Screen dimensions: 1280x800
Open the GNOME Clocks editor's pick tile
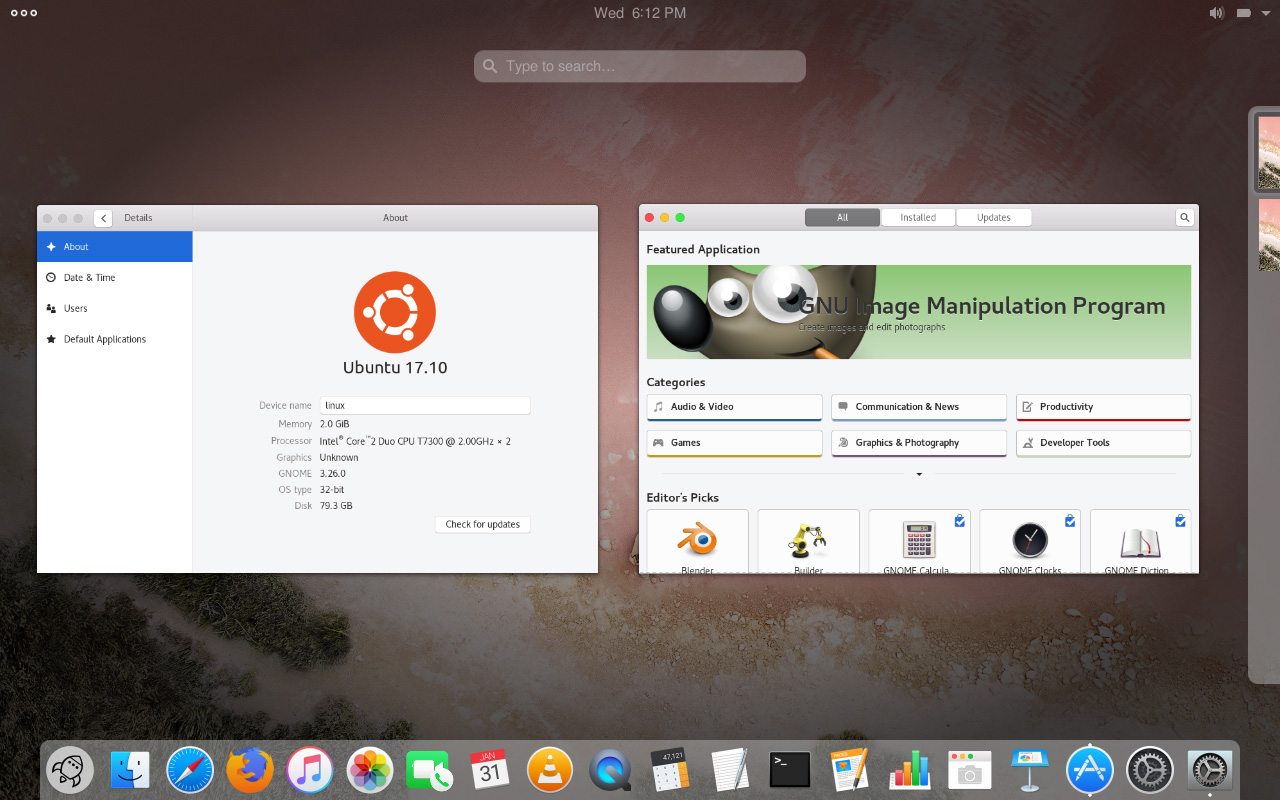[x=1030, y=541]
